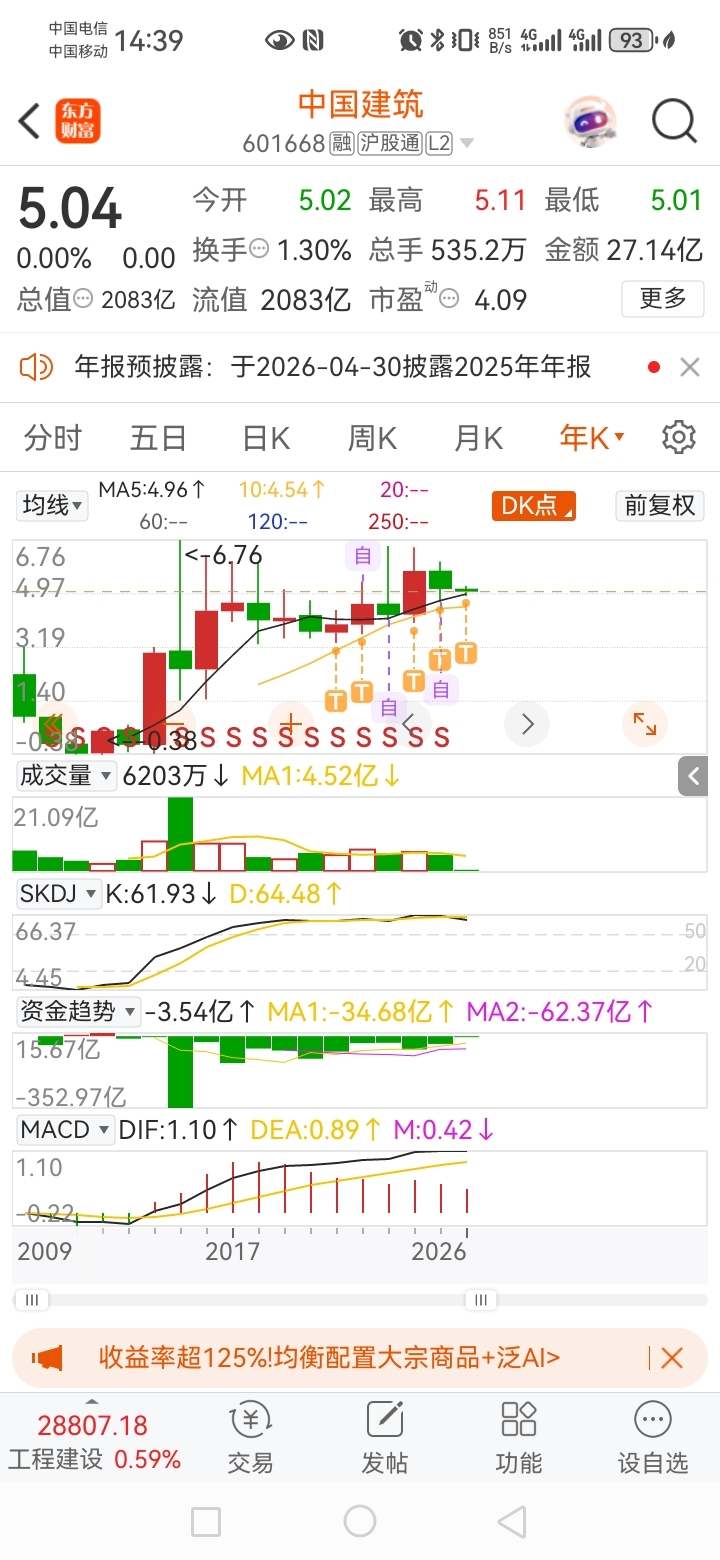The height and width of the screenshot is (1560, 720).
Task: Tap help icon beside 总值
Action: [x=84, y=299]
